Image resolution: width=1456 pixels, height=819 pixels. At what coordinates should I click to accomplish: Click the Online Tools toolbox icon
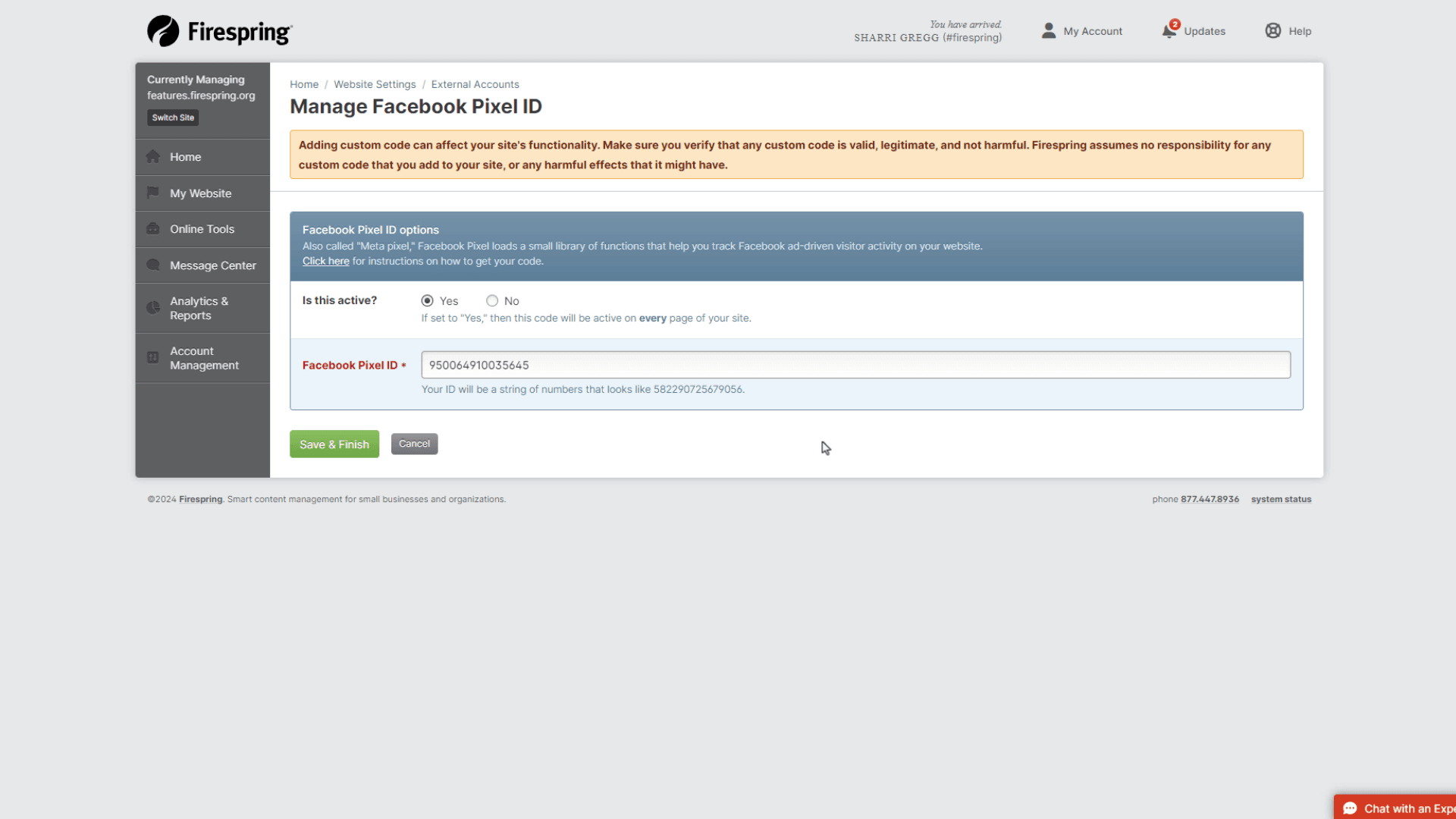click(153, 228)
